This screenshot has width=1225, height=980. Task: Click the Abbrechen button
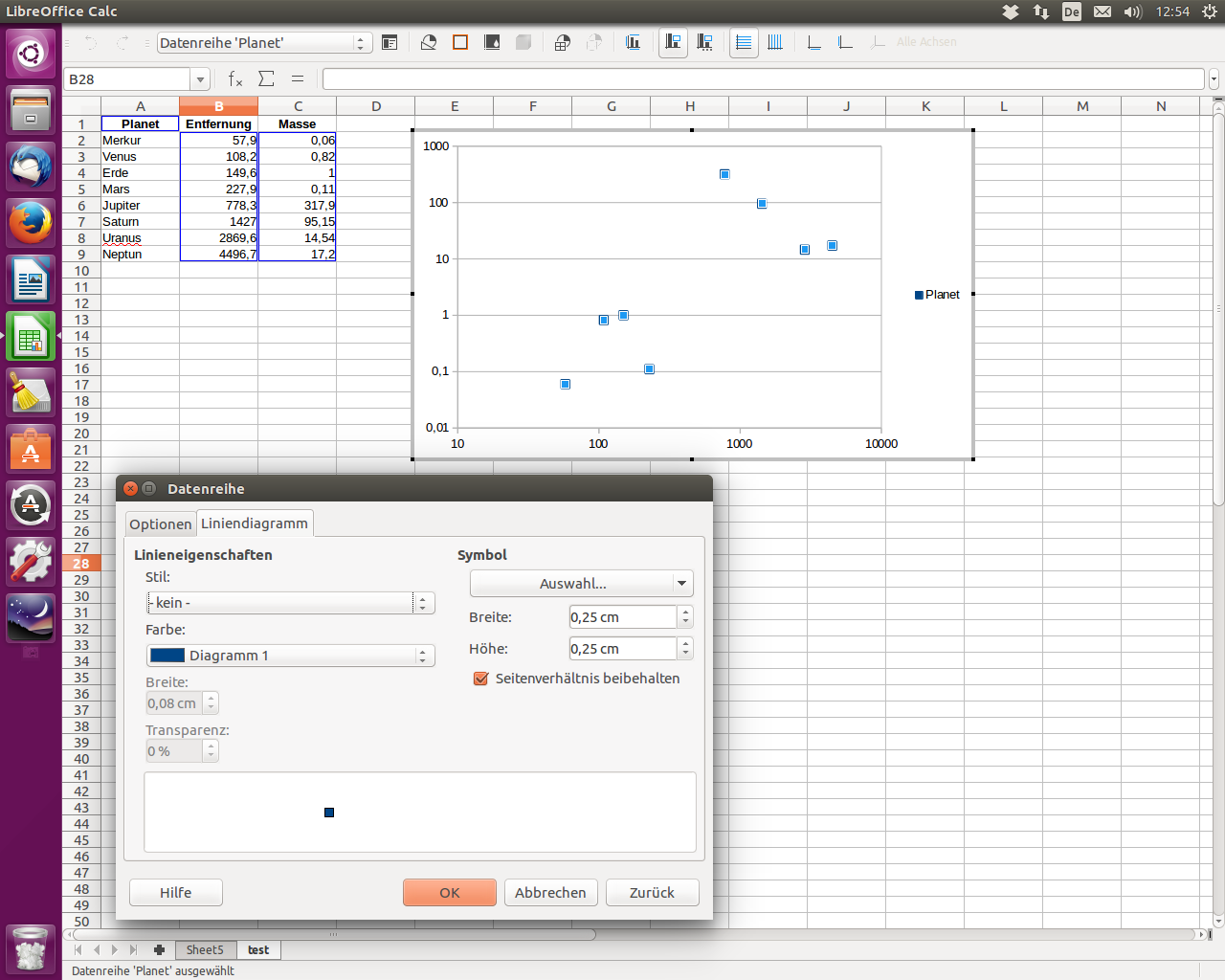tap(550, 893)
